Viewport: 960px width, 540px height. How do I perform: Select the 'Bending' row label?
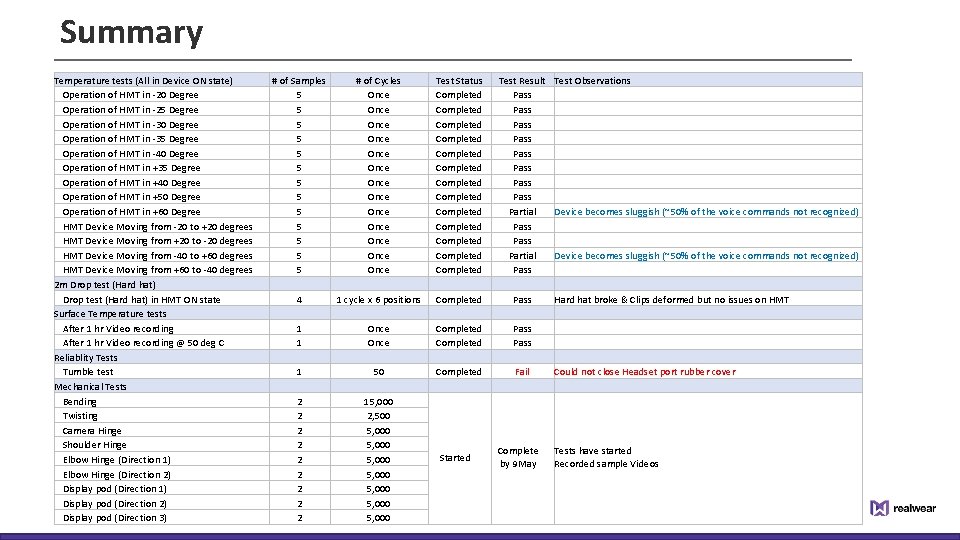(80, 402)
